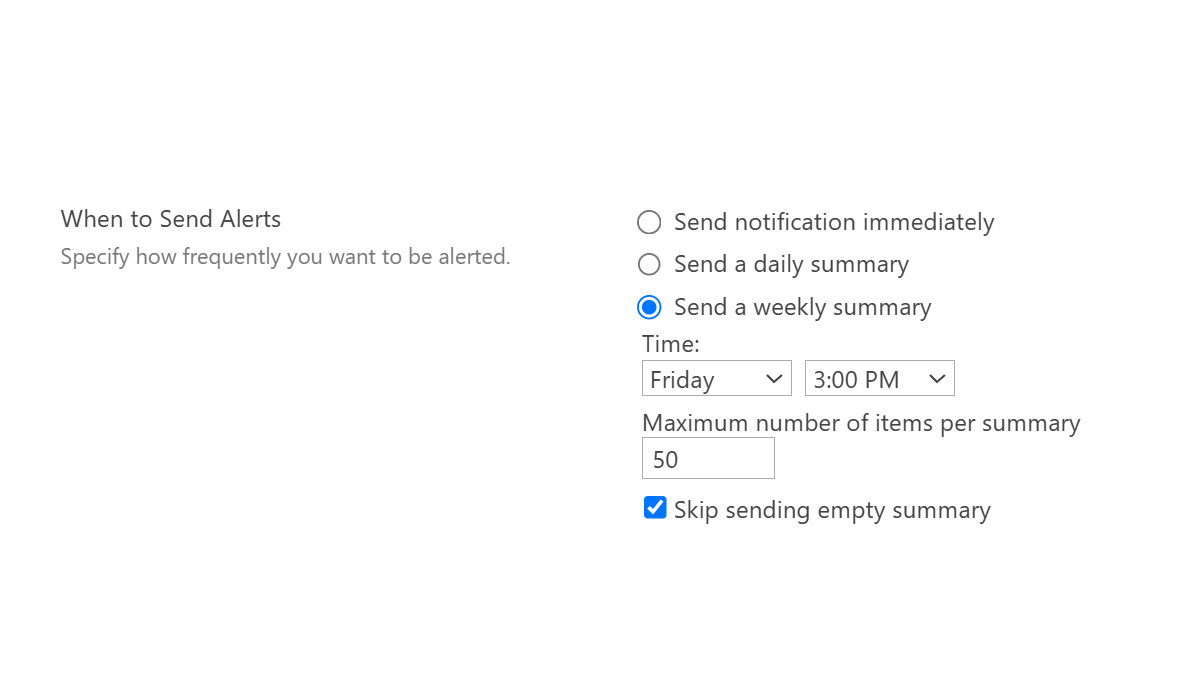Click the "Send notification immediately" label text
The width and height of the screenshot is (1200, 700).
[x=834, y=222]
